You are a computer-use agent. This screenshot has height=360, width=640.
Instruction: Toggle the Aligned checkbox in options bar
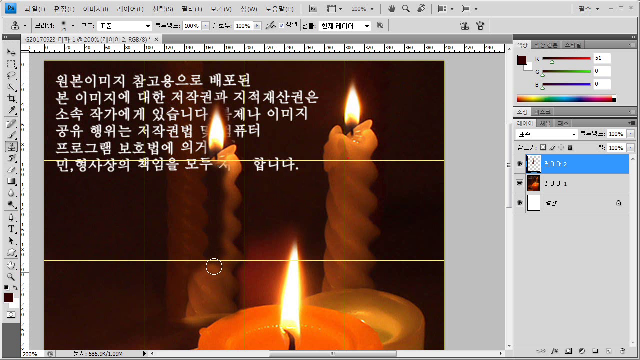coord(282,26)
